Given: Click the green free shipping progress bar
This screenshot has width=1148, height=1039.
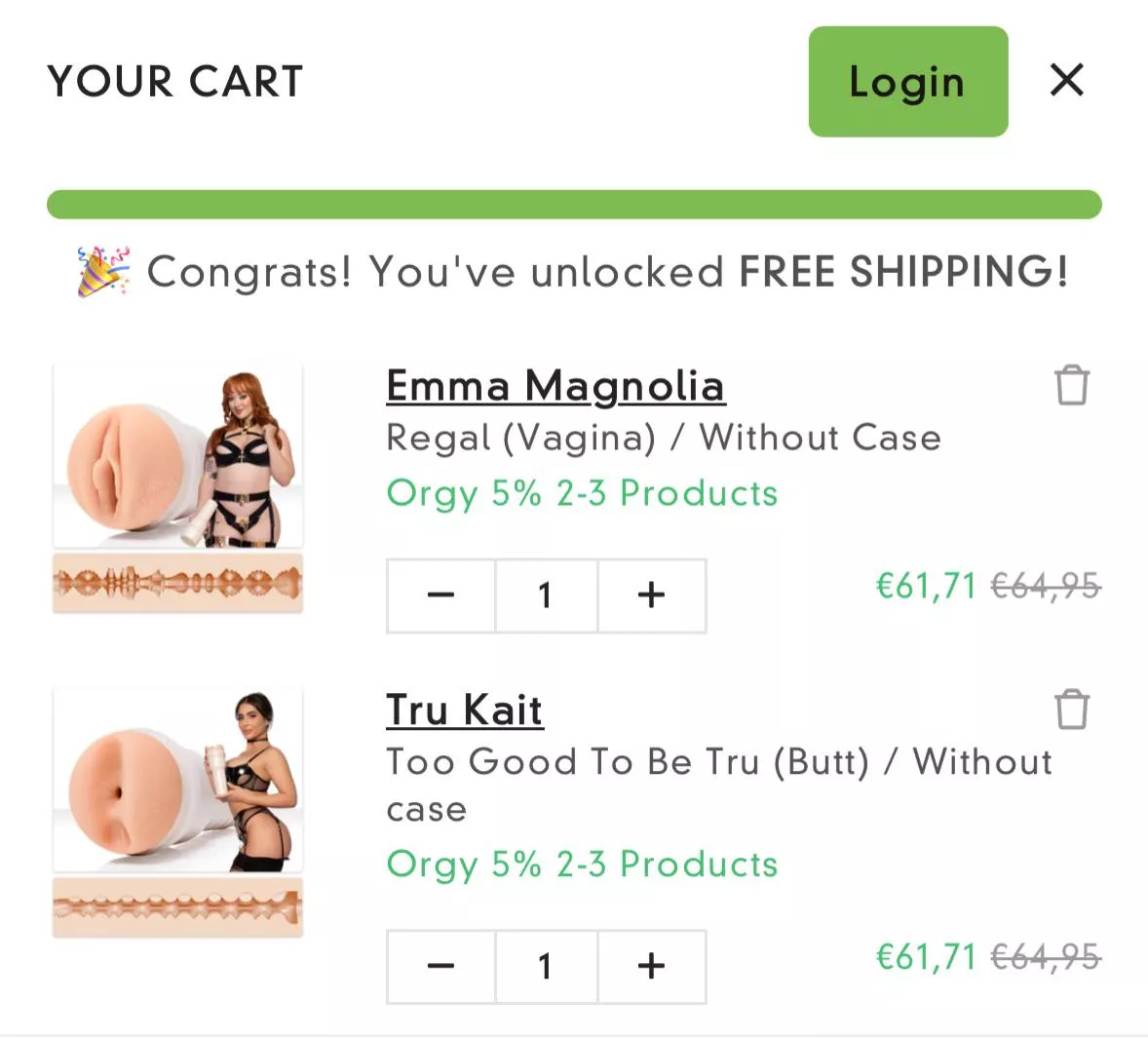Looking at the screenshot, I should coord(574,205).
